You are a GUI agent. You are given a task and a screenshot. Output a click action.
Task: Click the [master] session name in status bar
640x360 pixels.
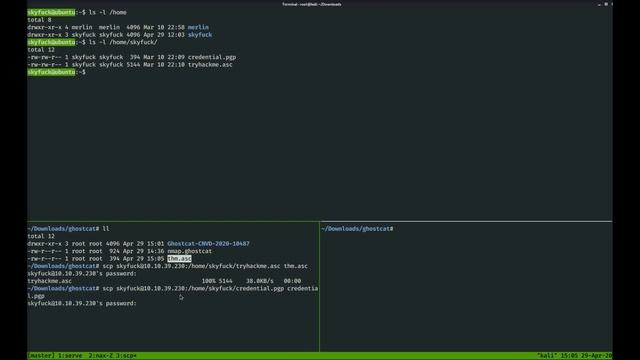[x=41, y=356]
